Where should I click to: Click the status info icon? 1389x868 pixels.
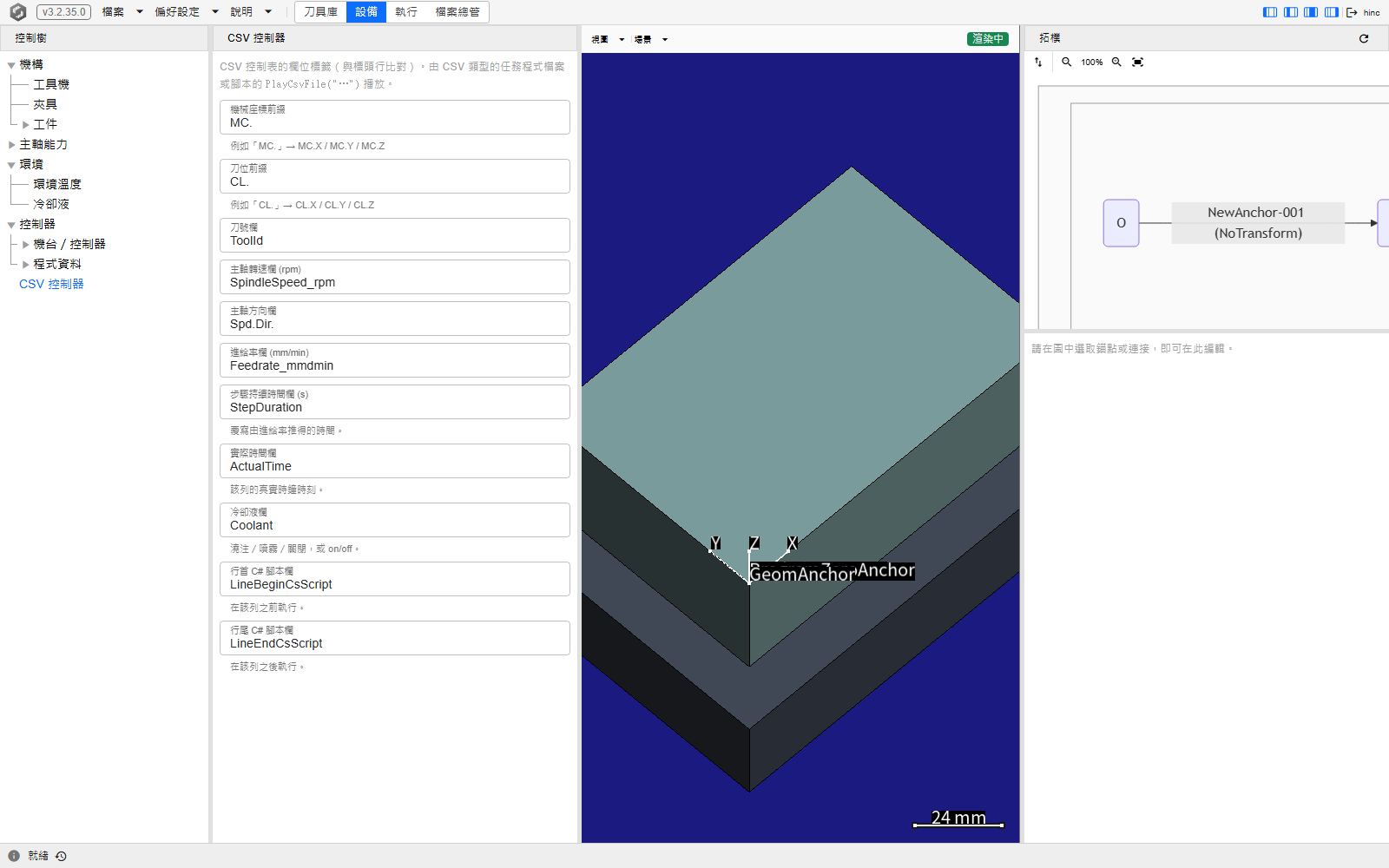point(14,856)
